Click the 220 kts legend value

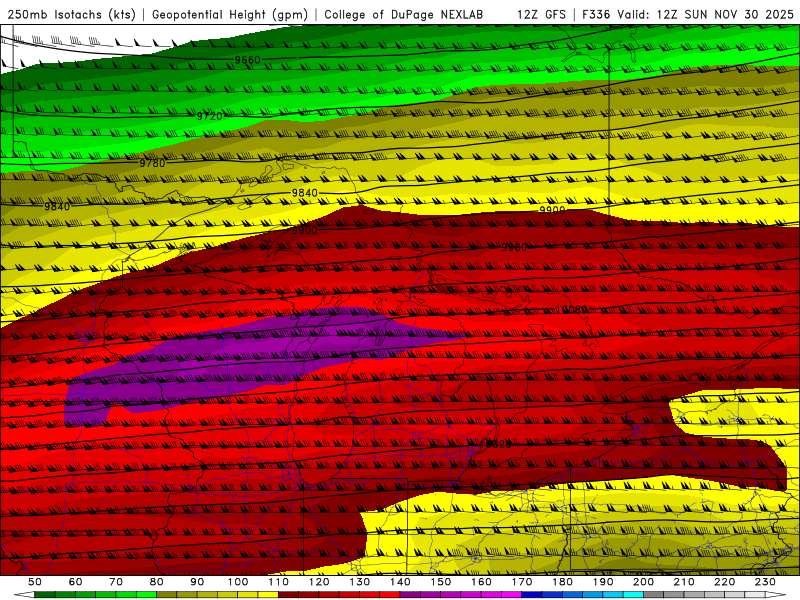tap(724, 582)
